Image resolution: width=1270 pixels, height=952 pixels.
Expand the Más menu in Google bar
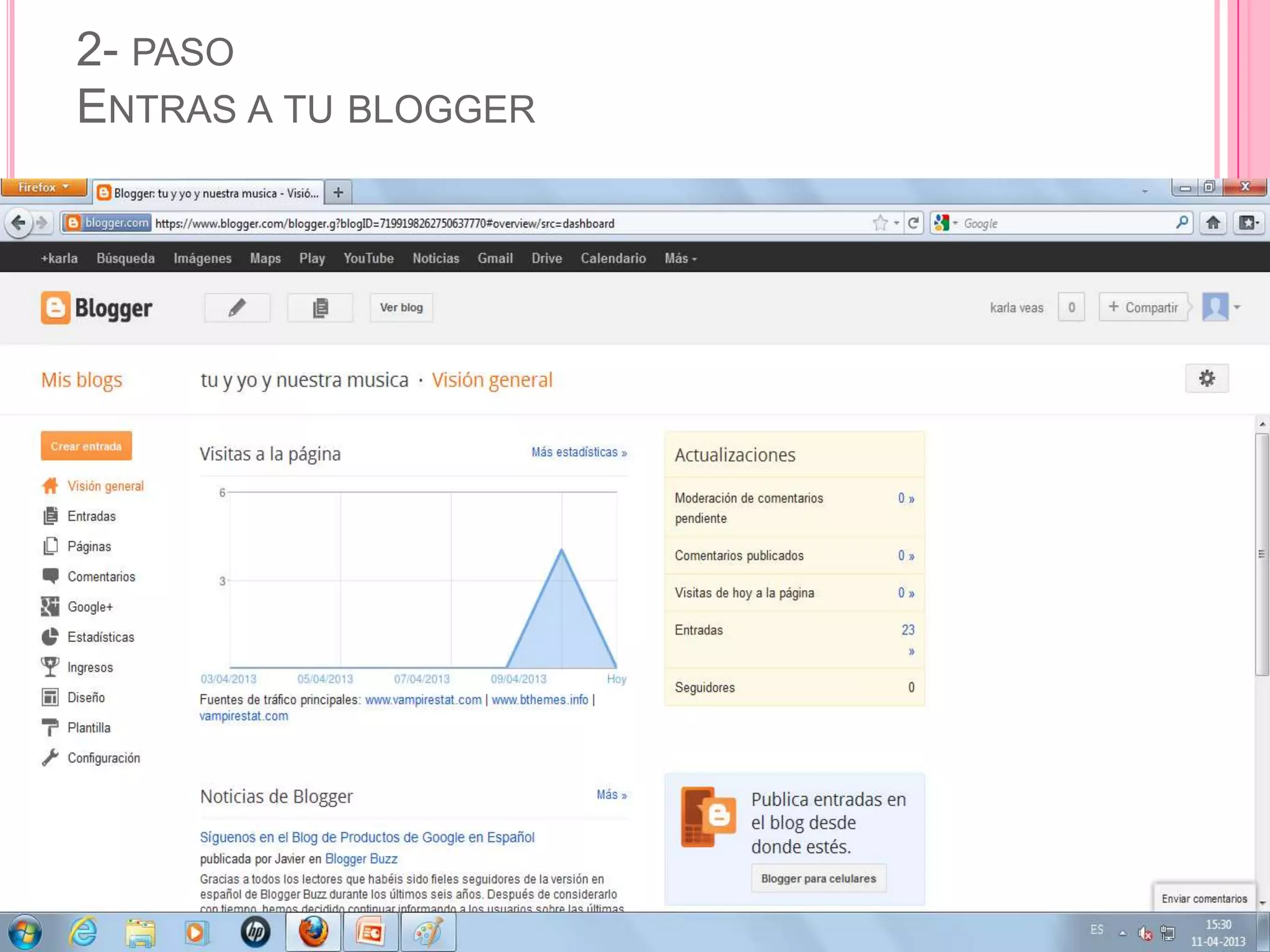click(x=680, y=258)
